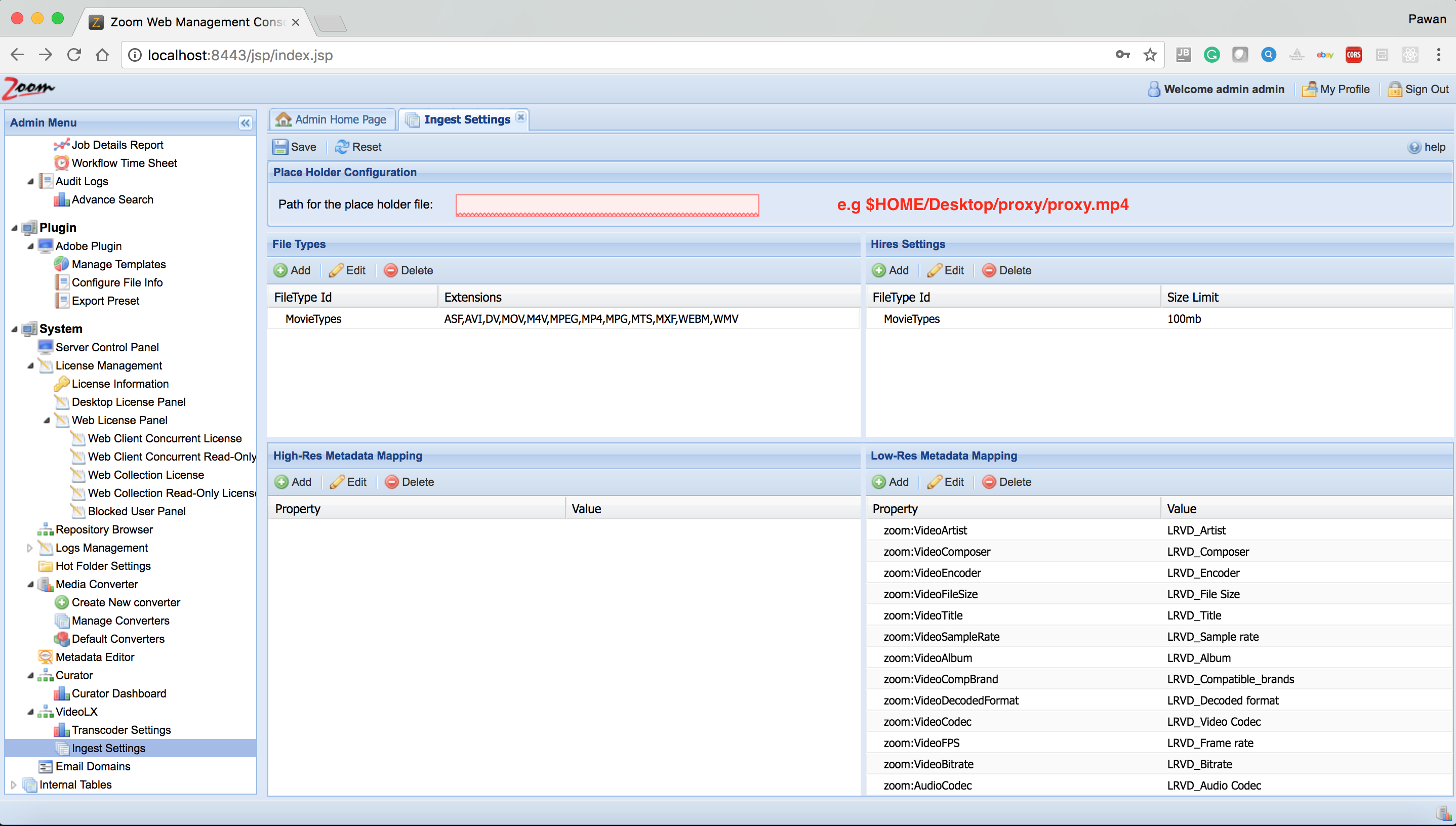1456x826 pixels.
Task: Click Delete icon in File Types
Action: click(390, 271)
